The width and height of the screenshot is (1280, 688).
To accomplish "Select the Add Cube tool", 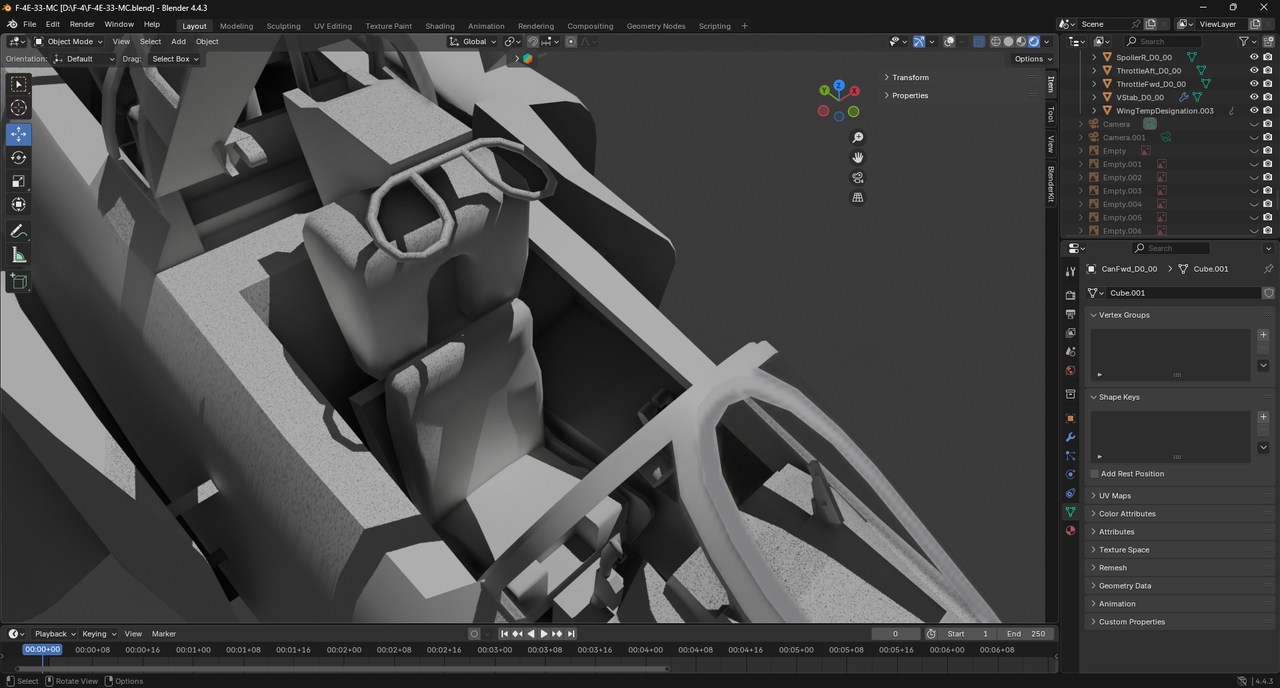I will click(19, 282).
